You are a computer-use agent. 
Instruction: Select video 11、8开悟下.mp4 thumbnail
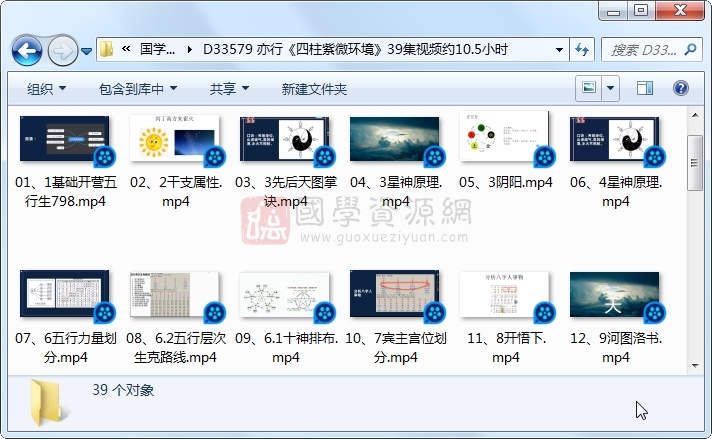[x=504, y=294]
